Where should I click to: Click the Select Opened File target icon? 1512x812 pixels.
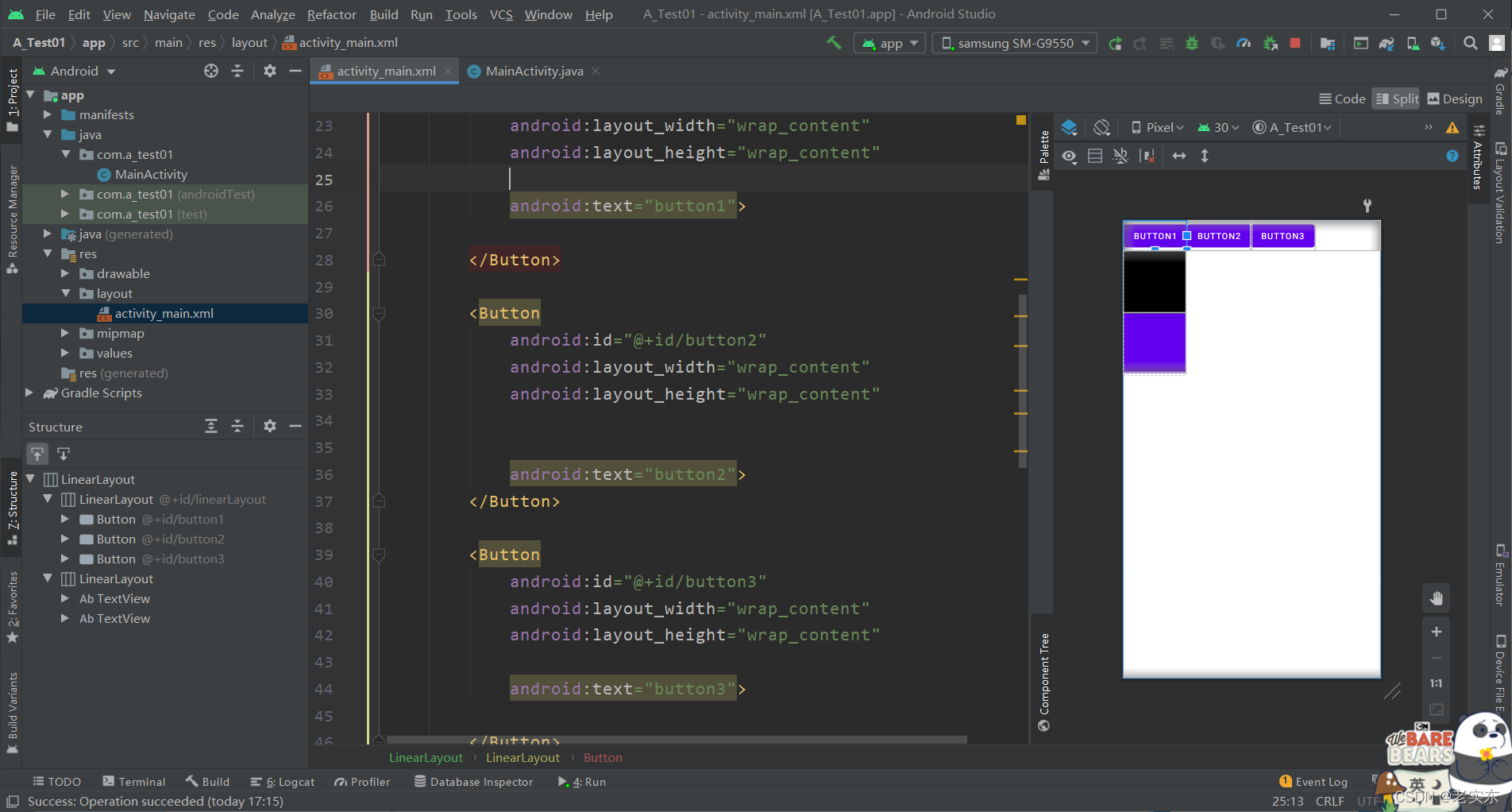tap(211, 71)
